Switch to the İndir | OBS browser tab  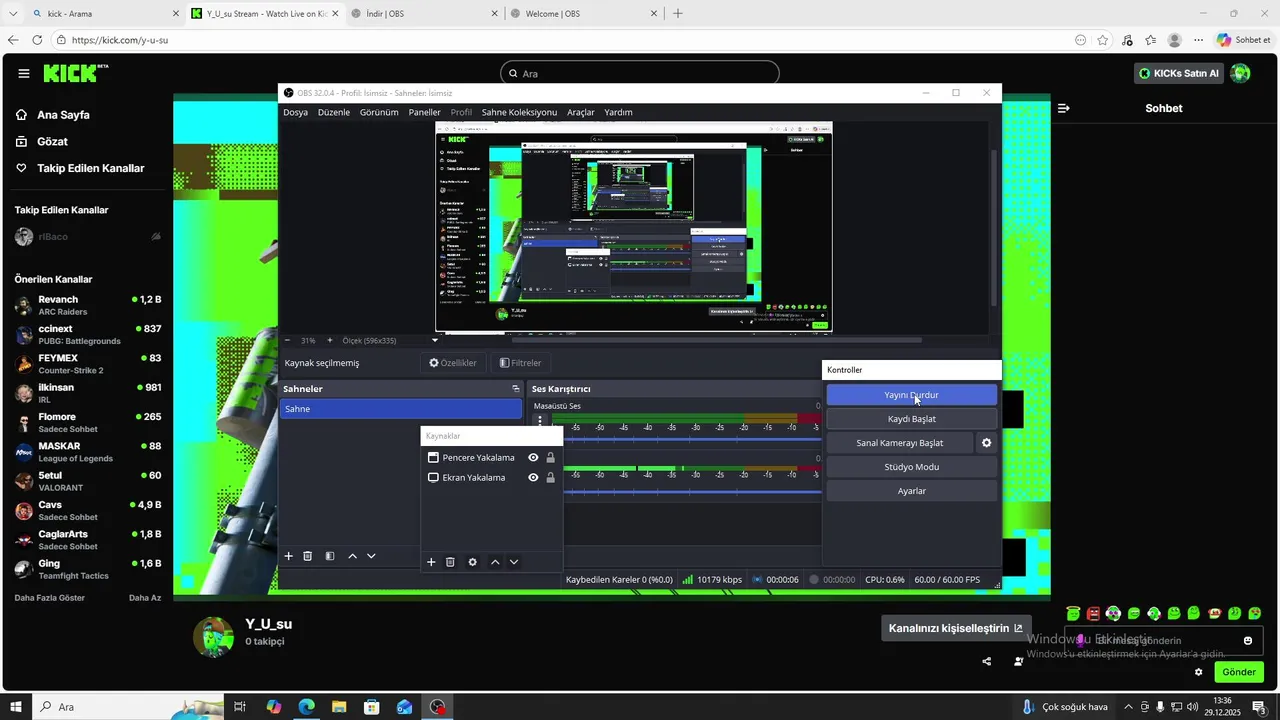(425, 14)
